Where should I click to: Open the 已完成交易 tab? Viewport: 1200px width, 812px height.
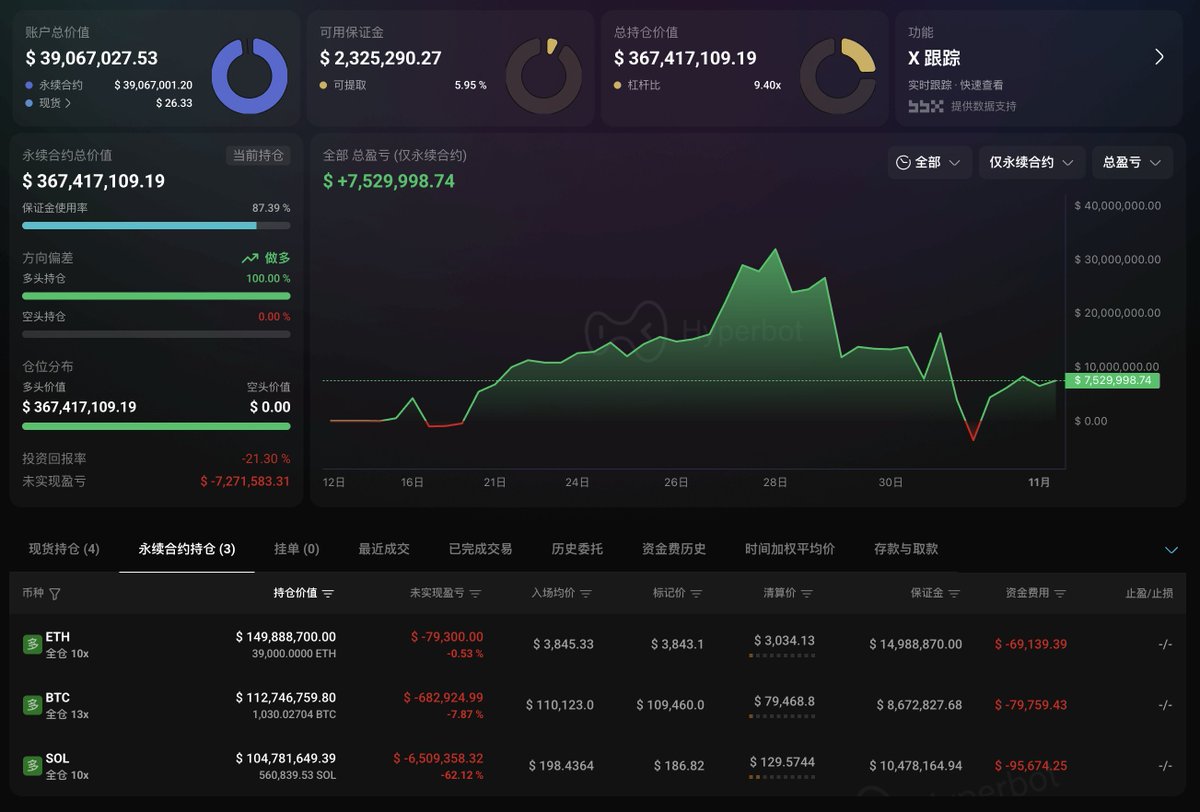click(480, 549)
